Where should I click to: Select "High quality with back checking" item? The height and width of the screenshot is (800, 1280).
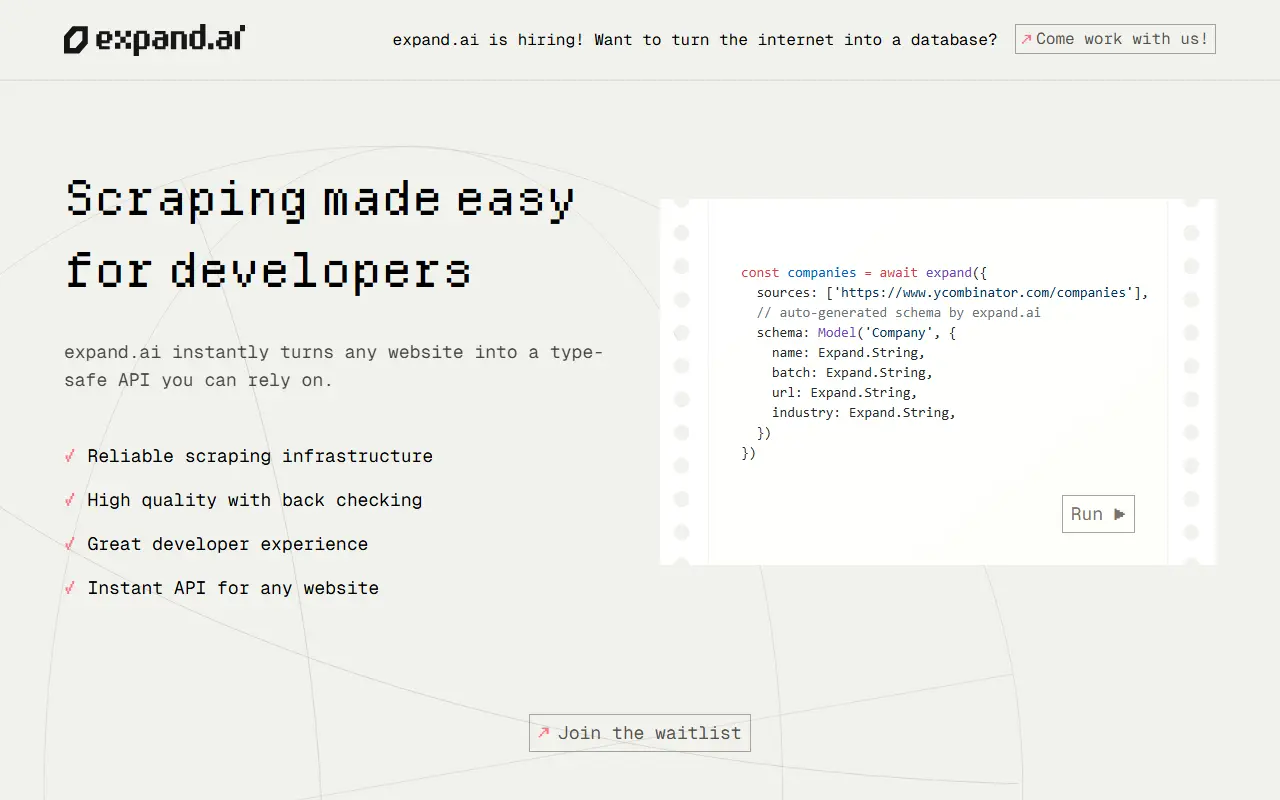point(244,500)
